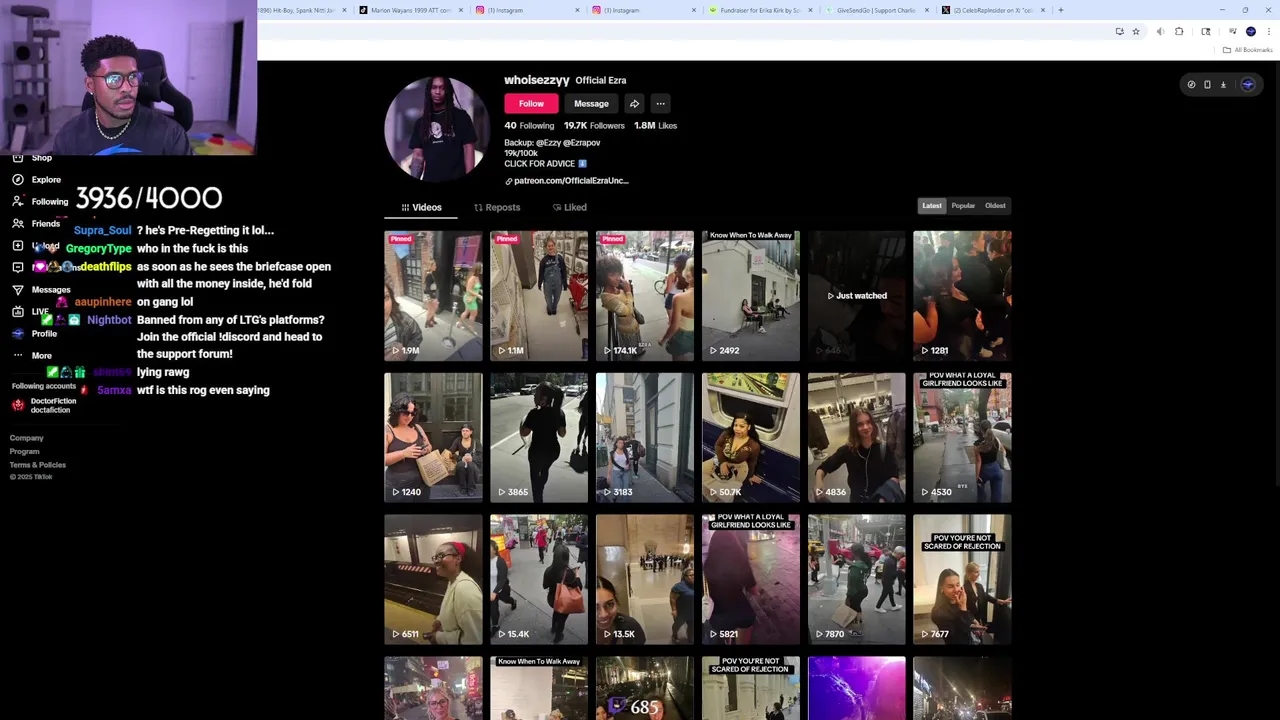The width and height of the screenshot is (1280, 720).
Task: Open the account avatar in top-right pill
Action: (1247, 85)
